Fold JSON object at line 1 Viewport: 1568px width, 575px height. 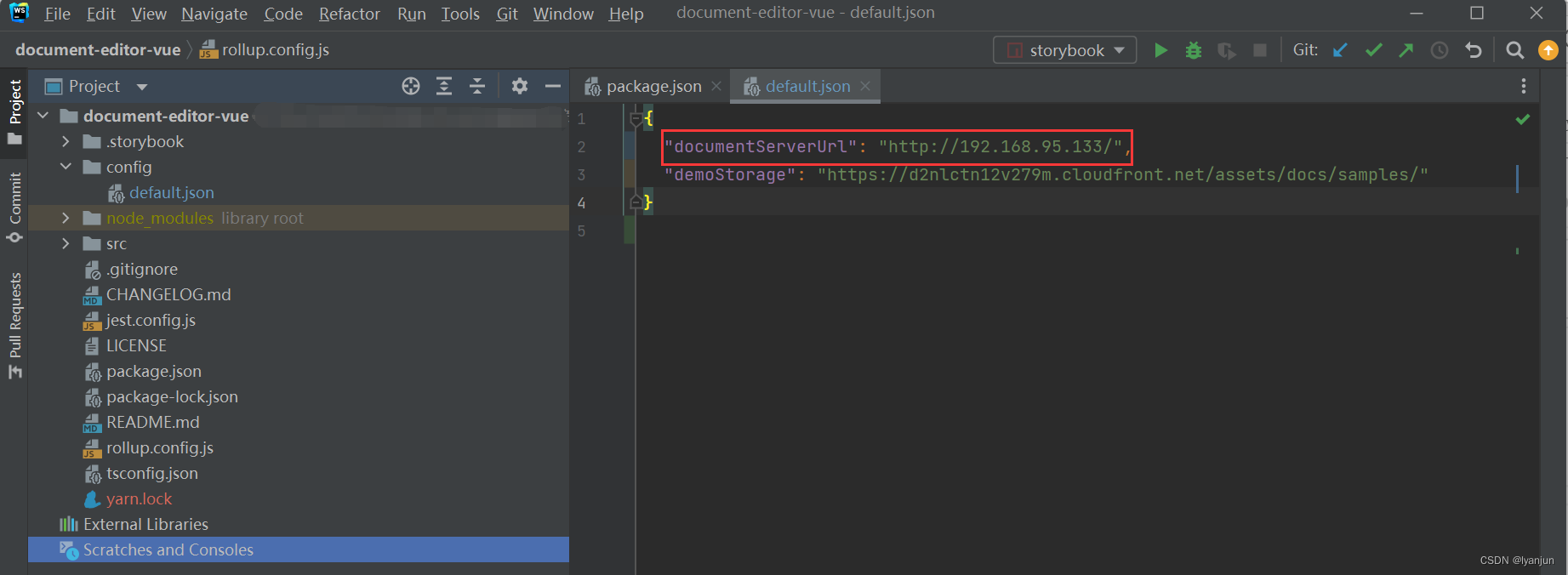click(x=636, y=119)
